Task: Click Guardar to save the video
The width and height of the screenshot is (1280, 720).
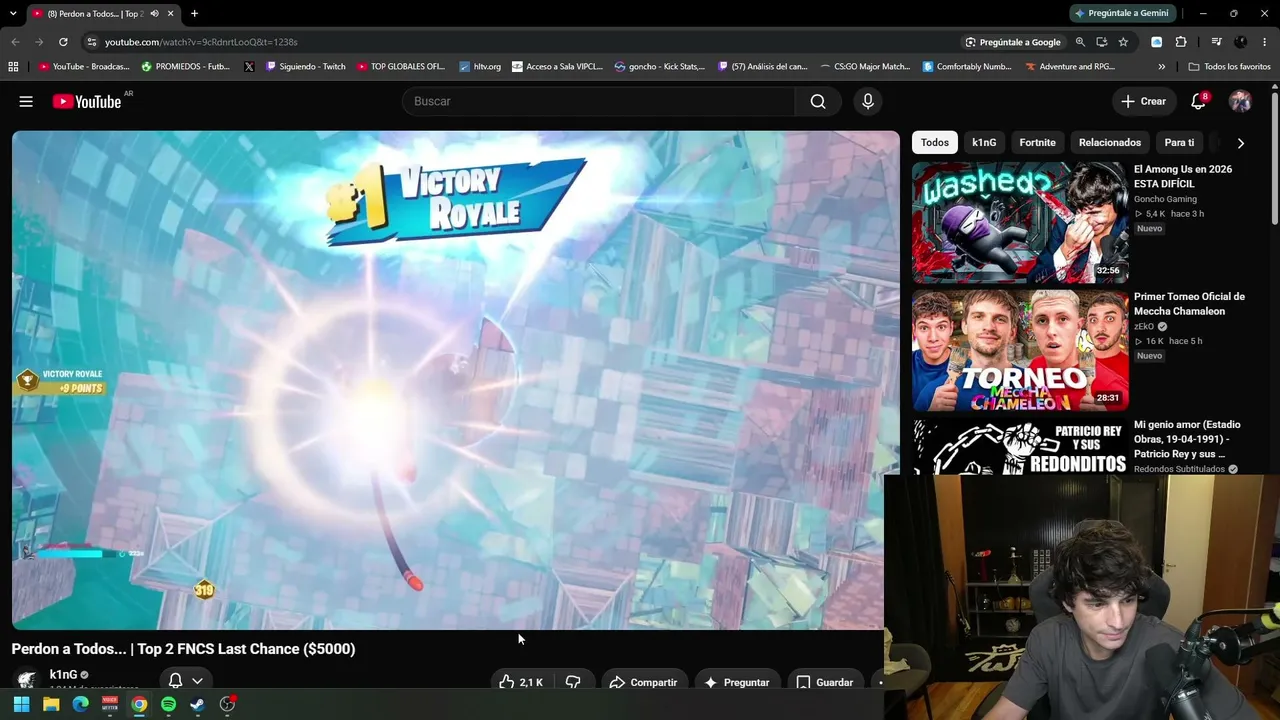Action: [x=825, y=682]
